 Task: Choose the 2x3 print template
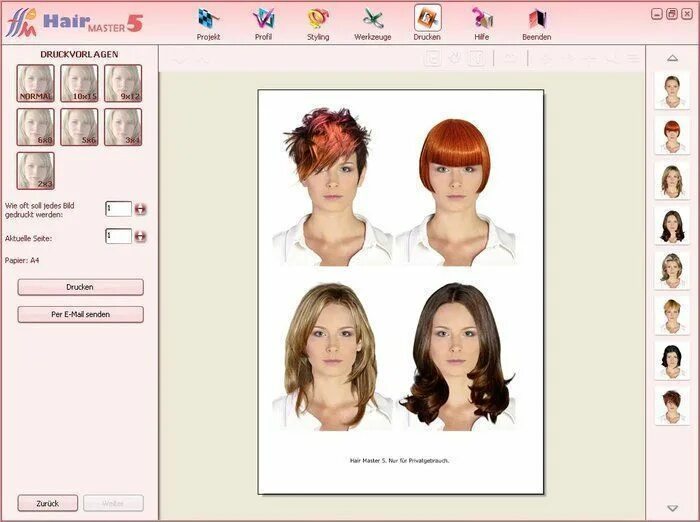(36, 170)
